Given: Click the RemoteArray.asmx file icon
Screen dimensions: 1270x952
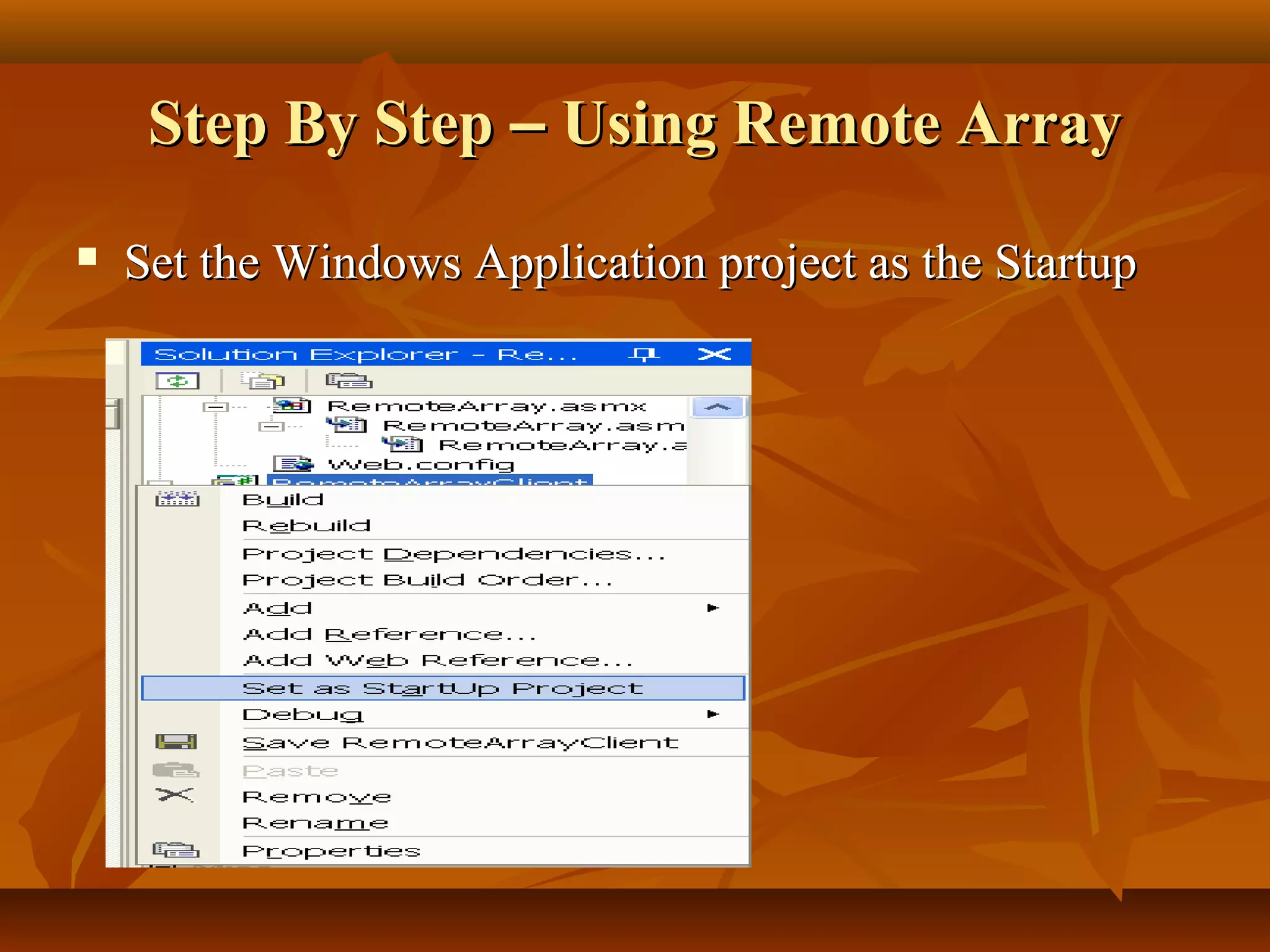Looking at the screenshot, I should coord(291,405).
